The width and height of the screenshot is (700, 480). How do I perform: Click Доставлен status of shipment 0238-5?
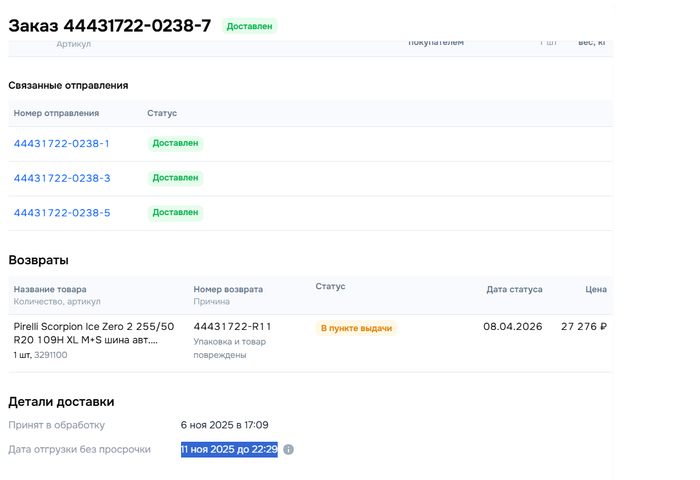(175, 213)
